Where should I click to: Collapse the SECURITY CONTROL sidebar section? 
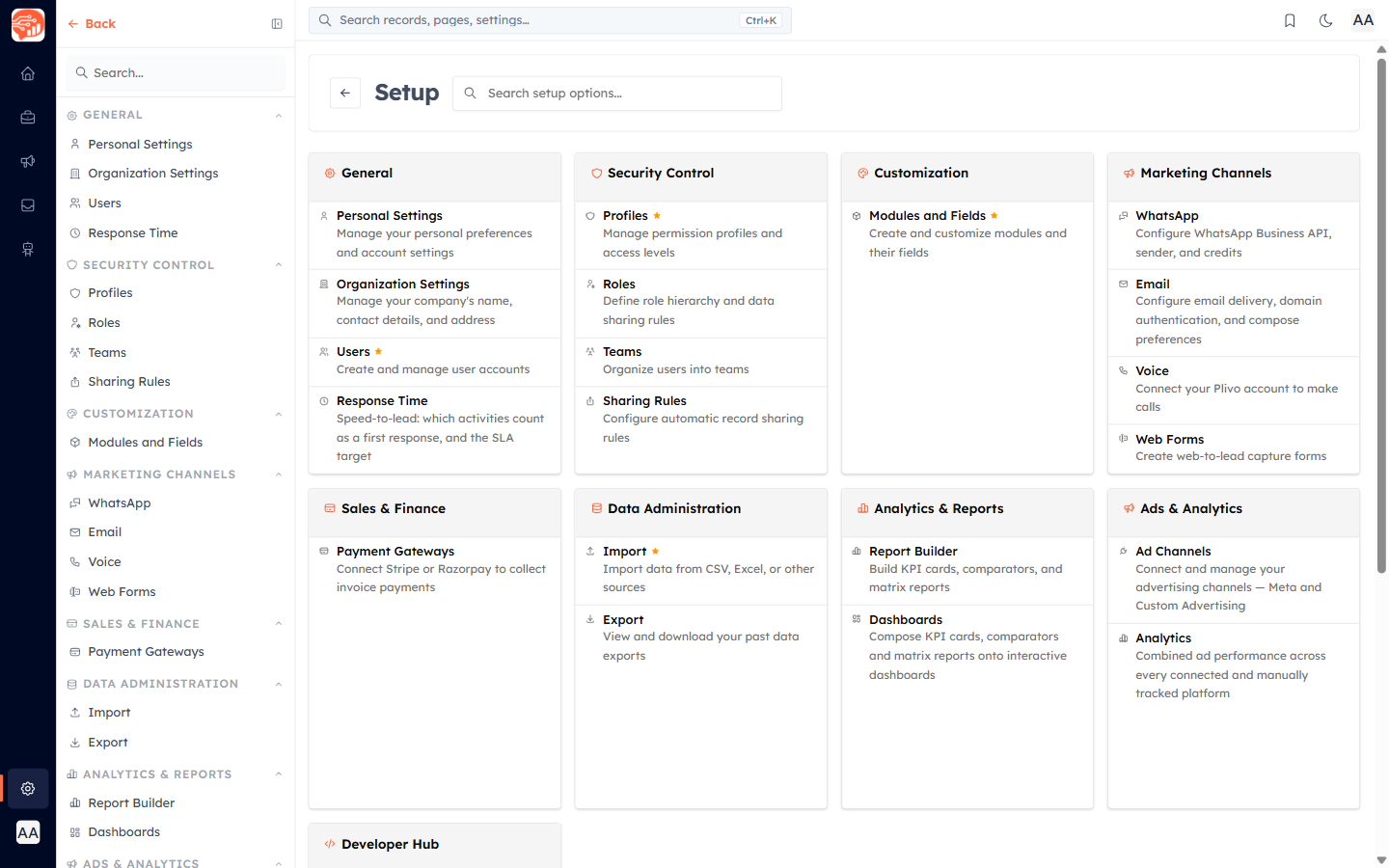(x=279, y=265)
